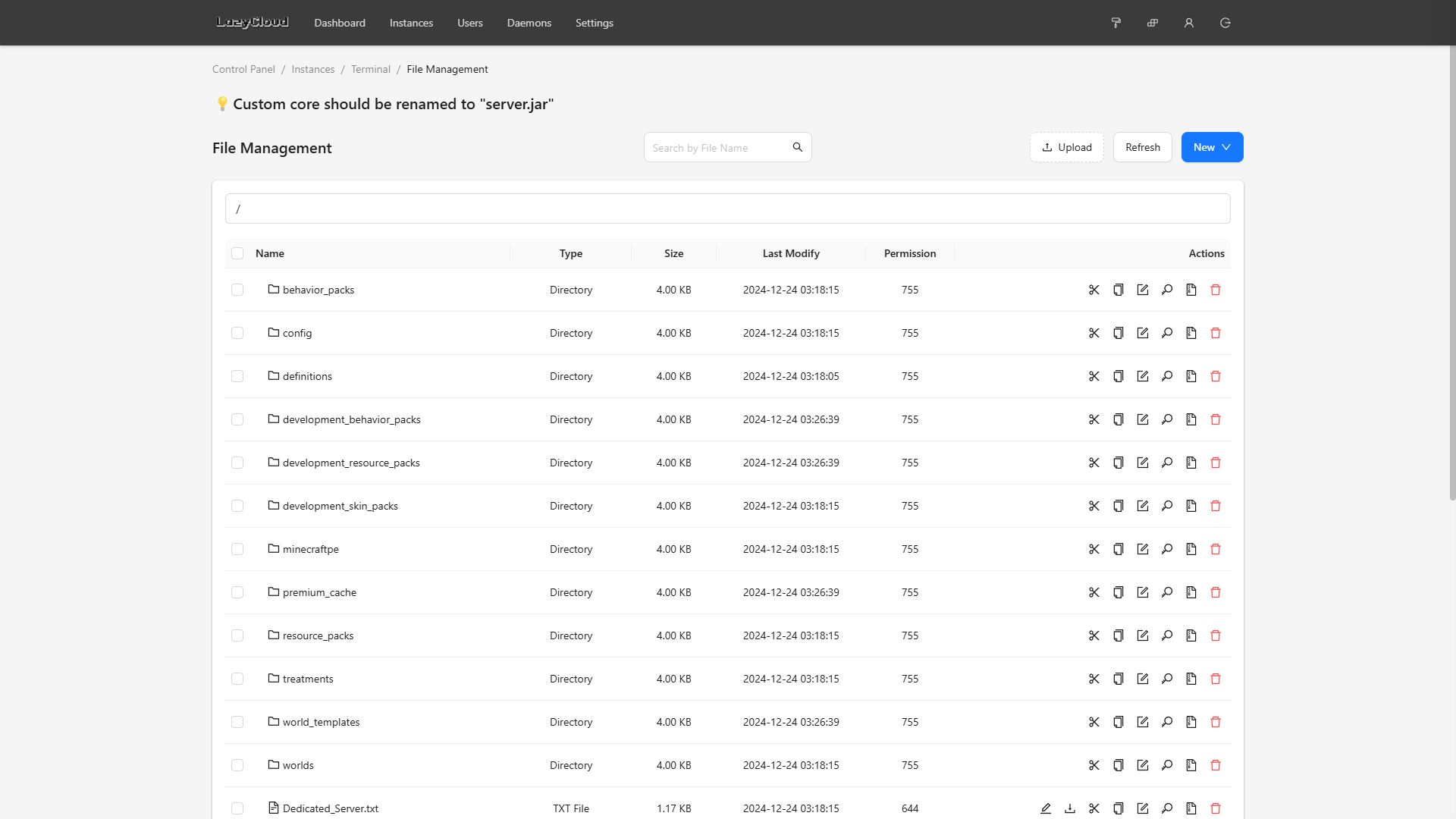Tick the worlds row checkbox
Viewport: 1456px width, 819px height.
pos(237,765)
